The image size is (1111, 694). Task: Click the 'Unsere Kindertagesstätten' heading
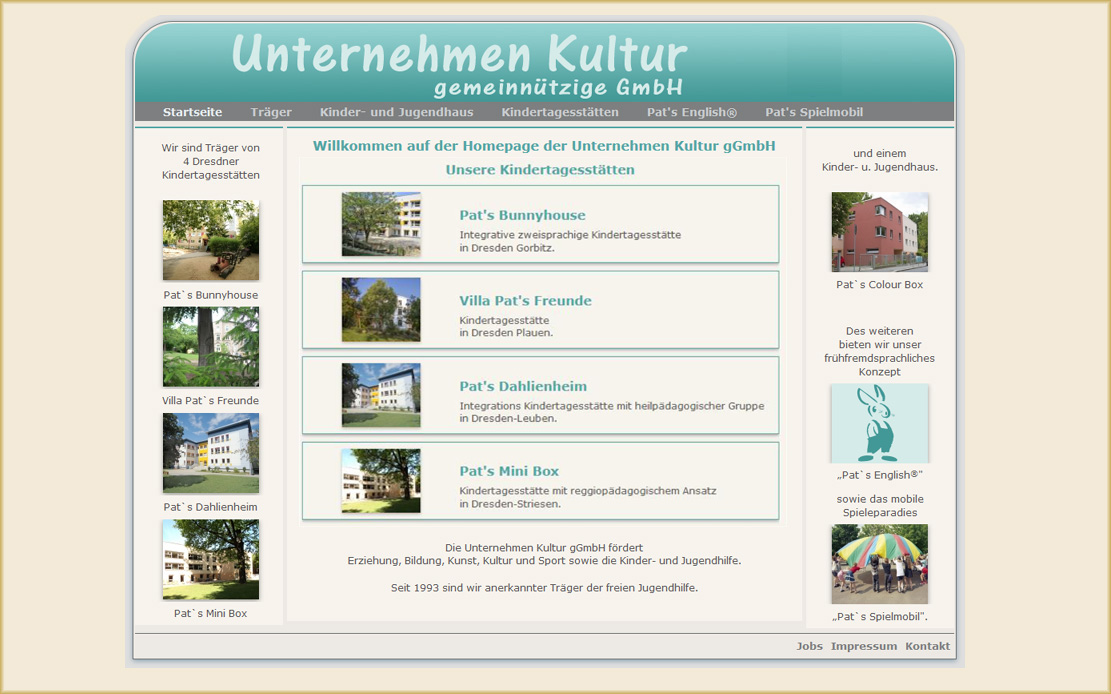point(540,169)
